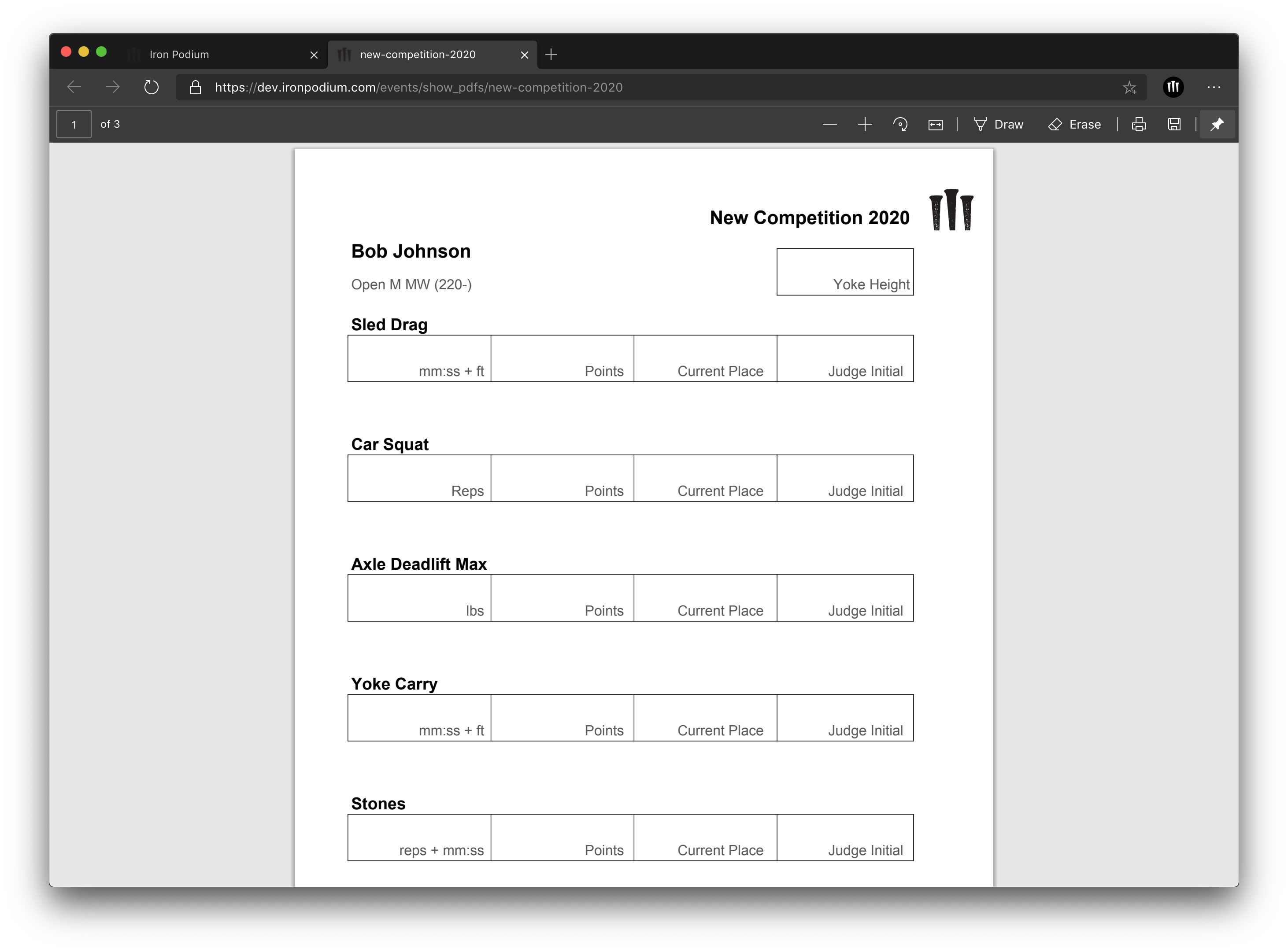Click the Yoke Carry Points cell
The image size is (1288, 952).
coord(562,718)
